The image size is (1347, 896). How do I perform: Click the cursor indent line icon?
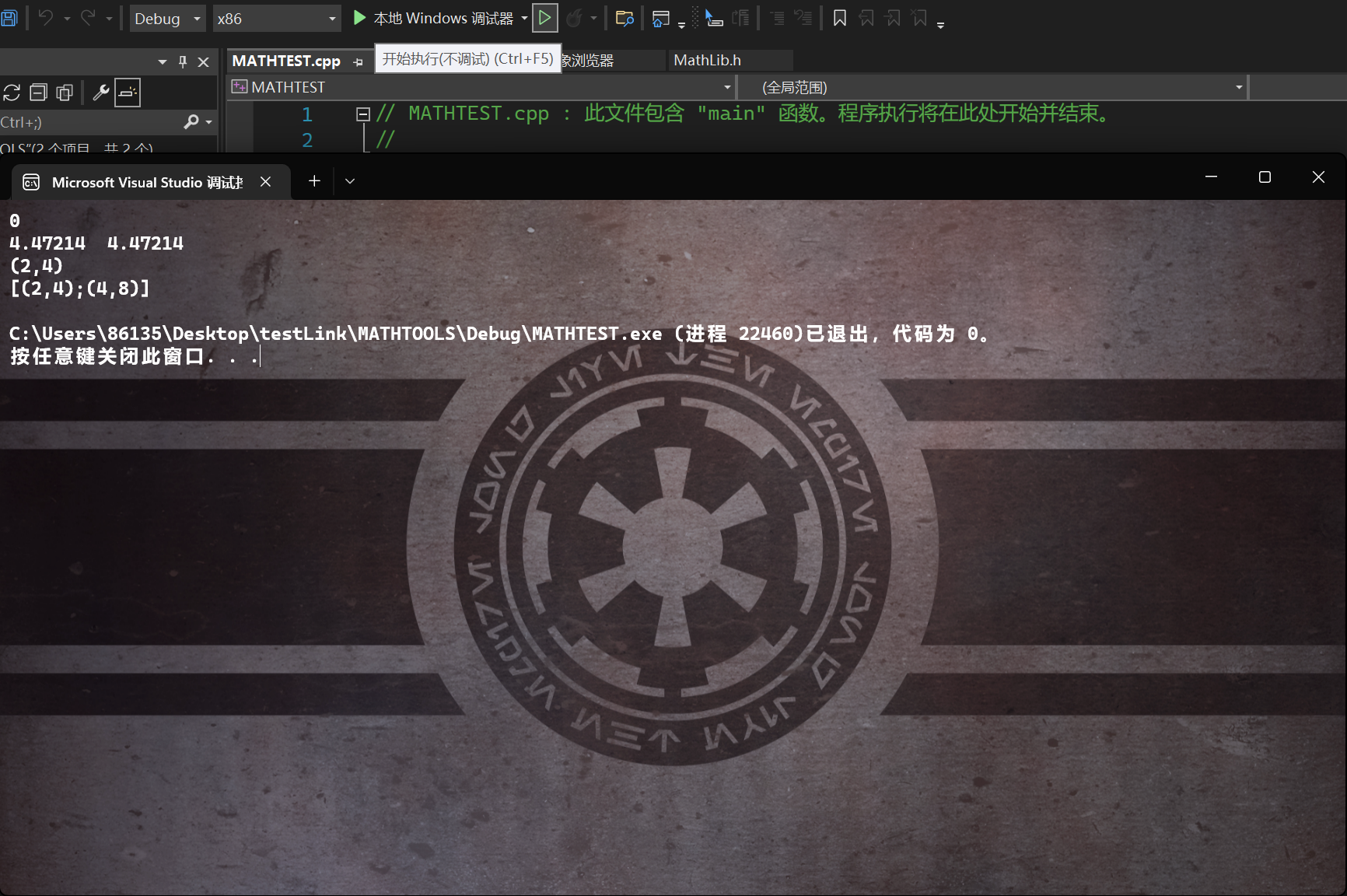click(714, 18)
